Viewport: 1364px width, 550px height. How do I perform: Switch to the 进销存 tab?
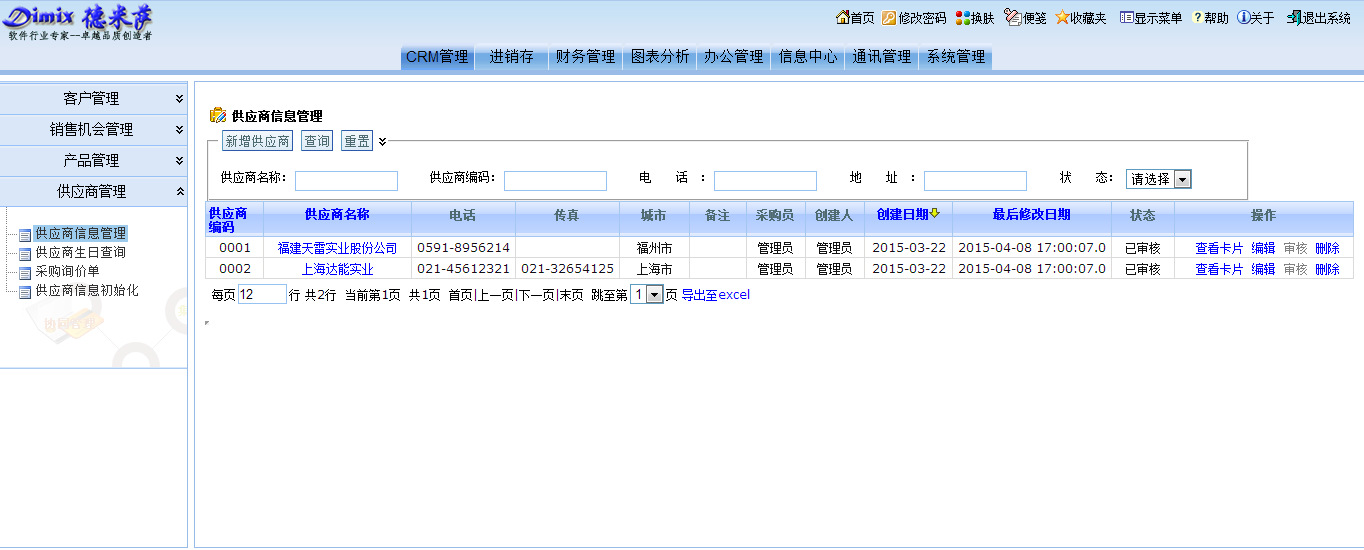511,57
